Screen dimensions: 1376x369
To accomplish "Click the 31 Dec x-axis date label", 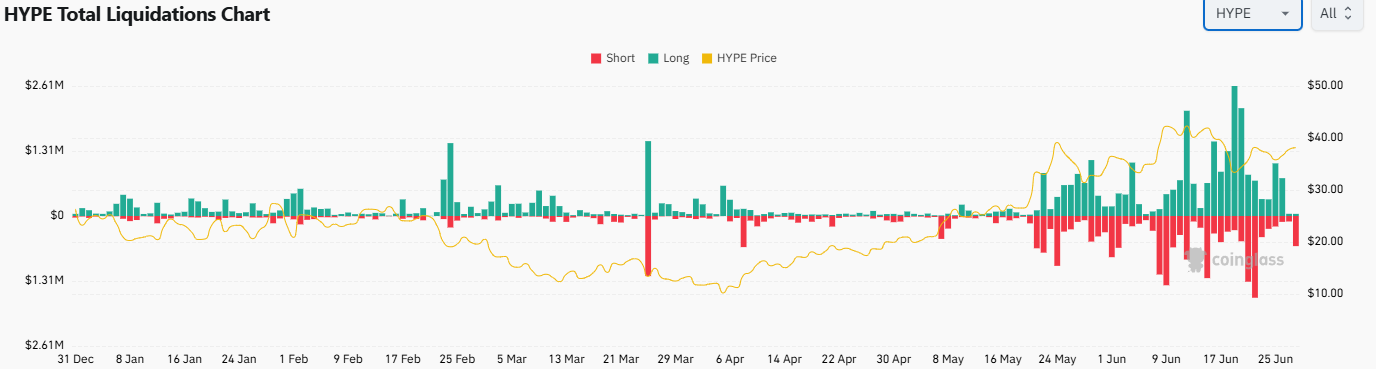I will [75, 358].
